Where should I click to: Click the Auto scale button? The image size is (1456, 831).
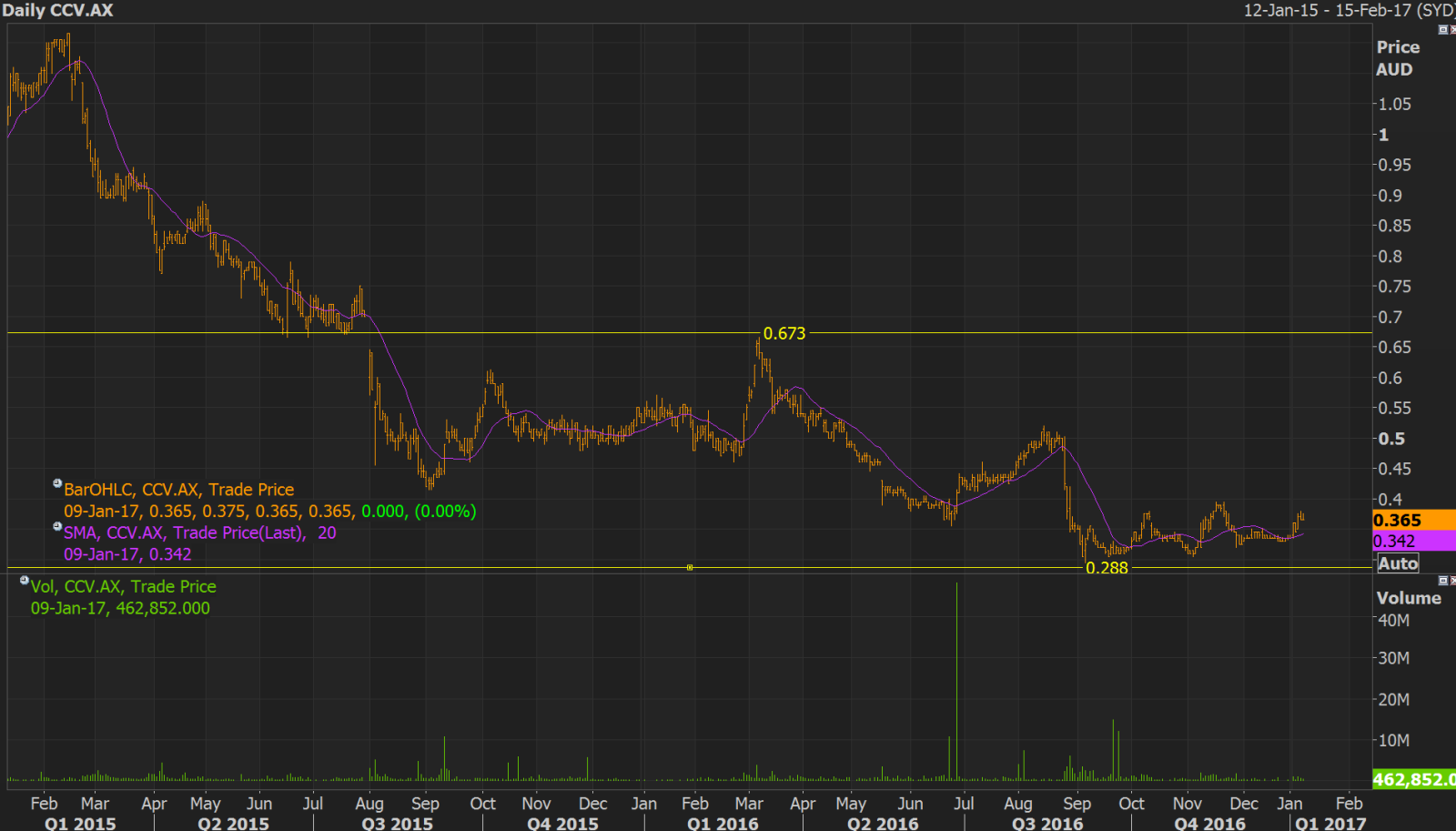[1398, 563]
